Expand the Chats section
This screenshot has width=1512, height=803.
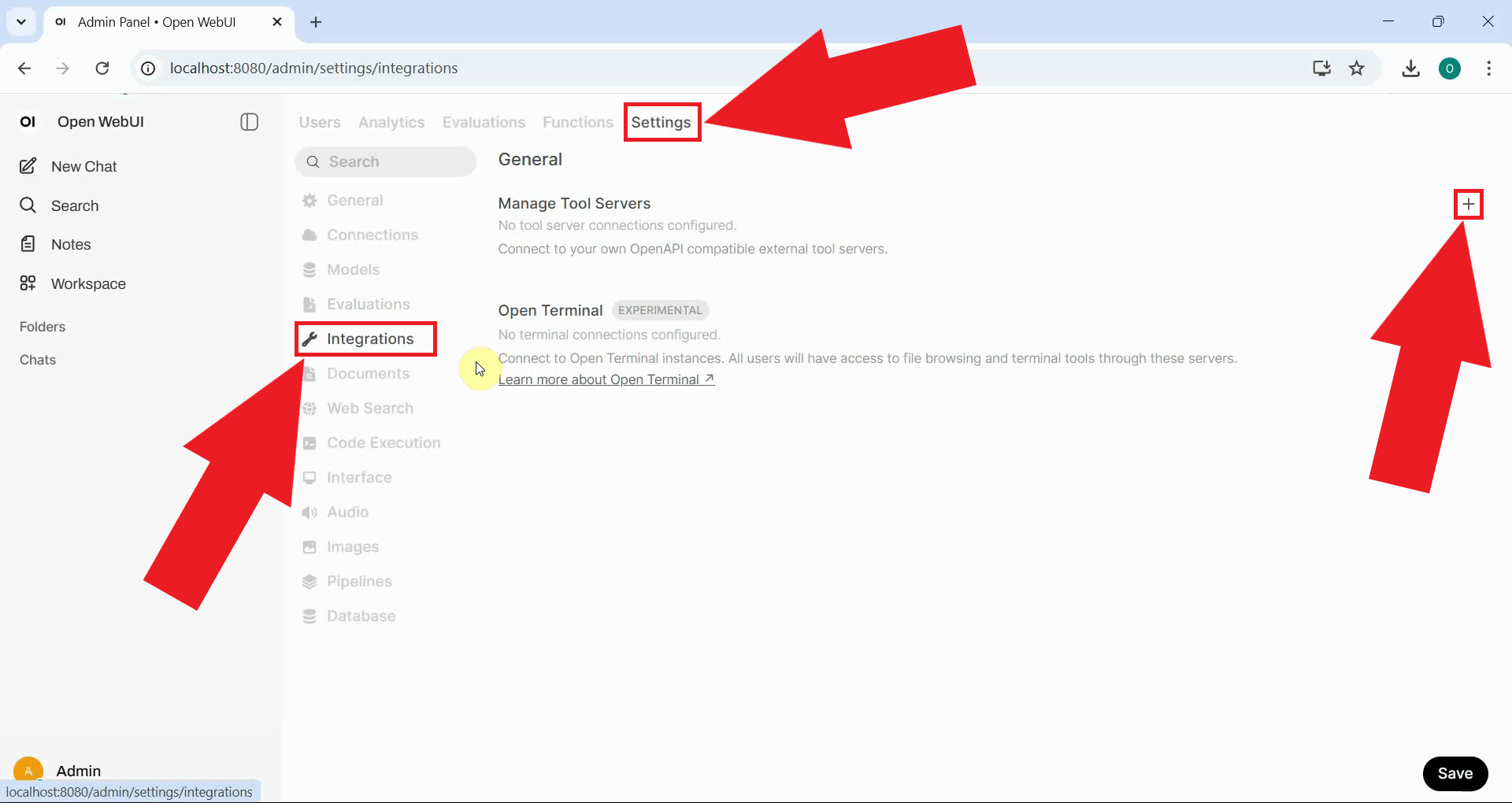pos(38,360)
